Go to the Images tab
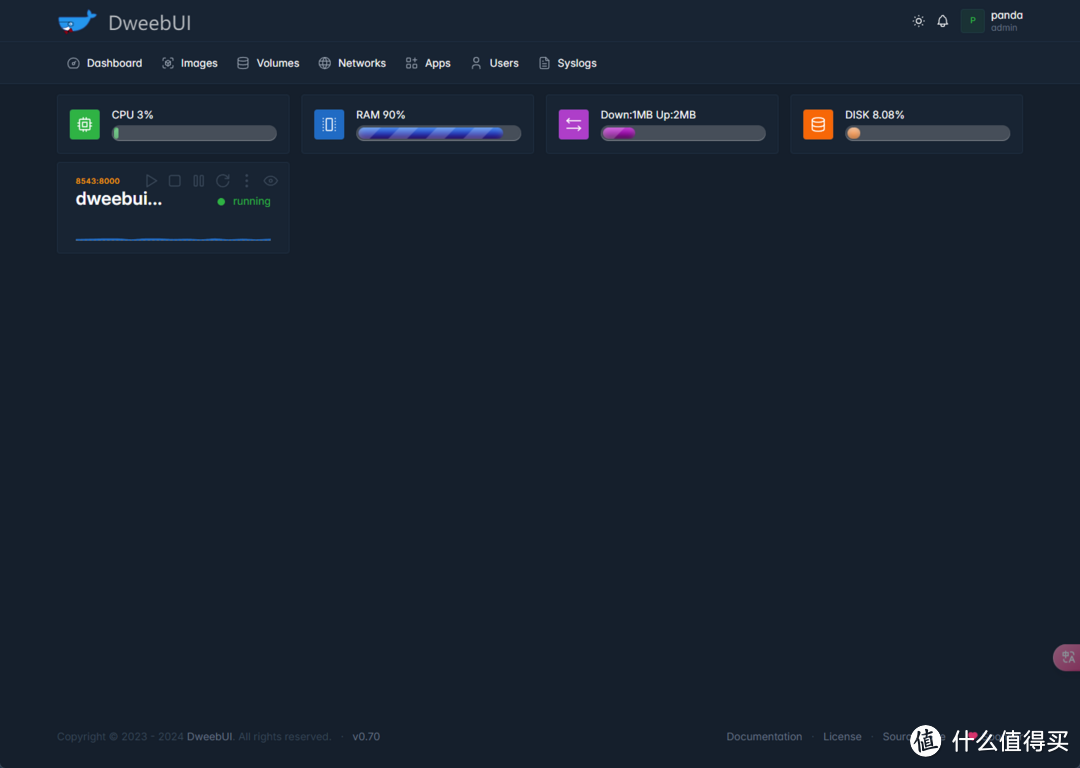 coord(190,63)
